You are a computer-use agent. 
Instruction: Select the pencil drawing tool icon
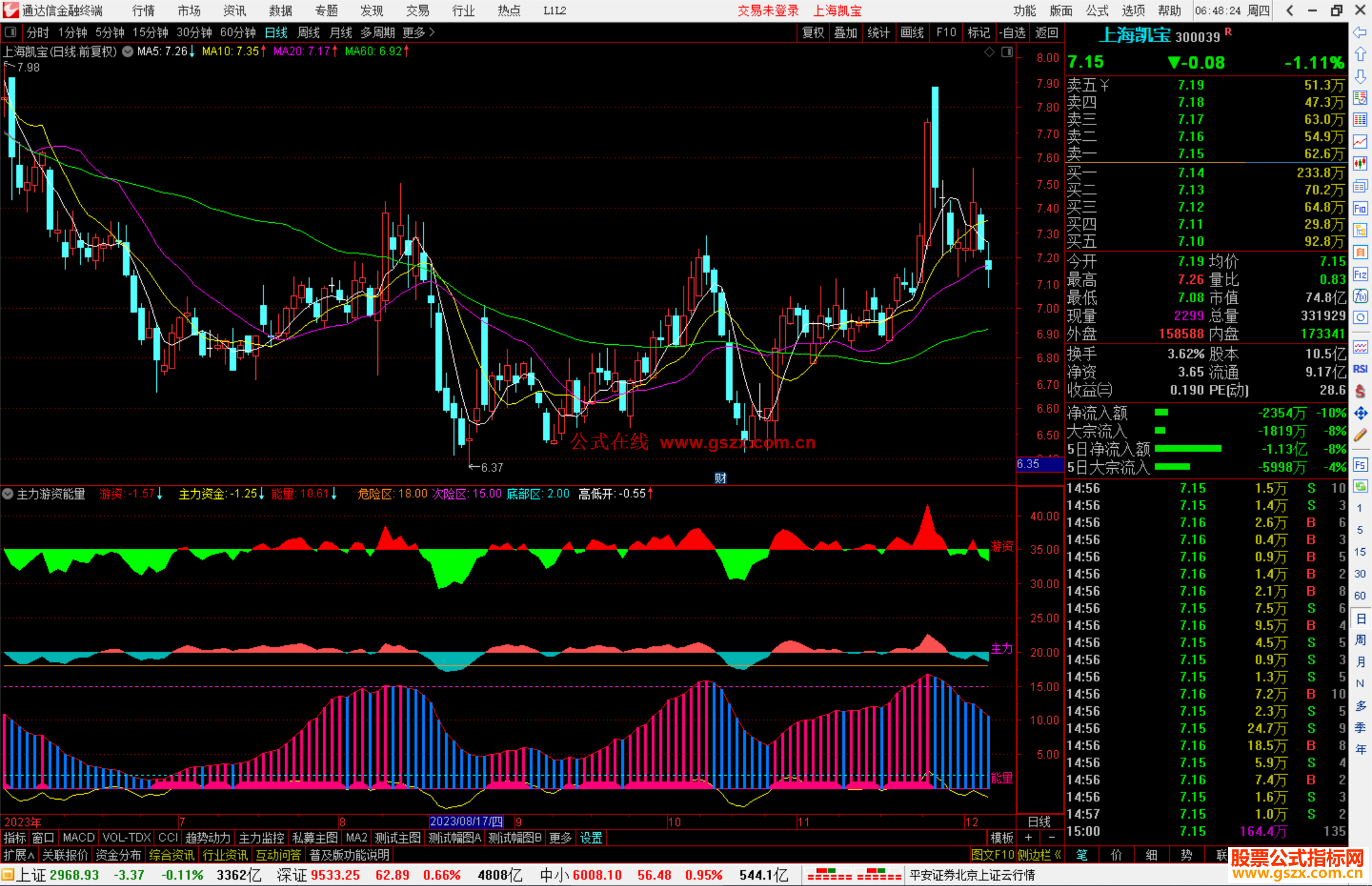tap(1360, 435)
